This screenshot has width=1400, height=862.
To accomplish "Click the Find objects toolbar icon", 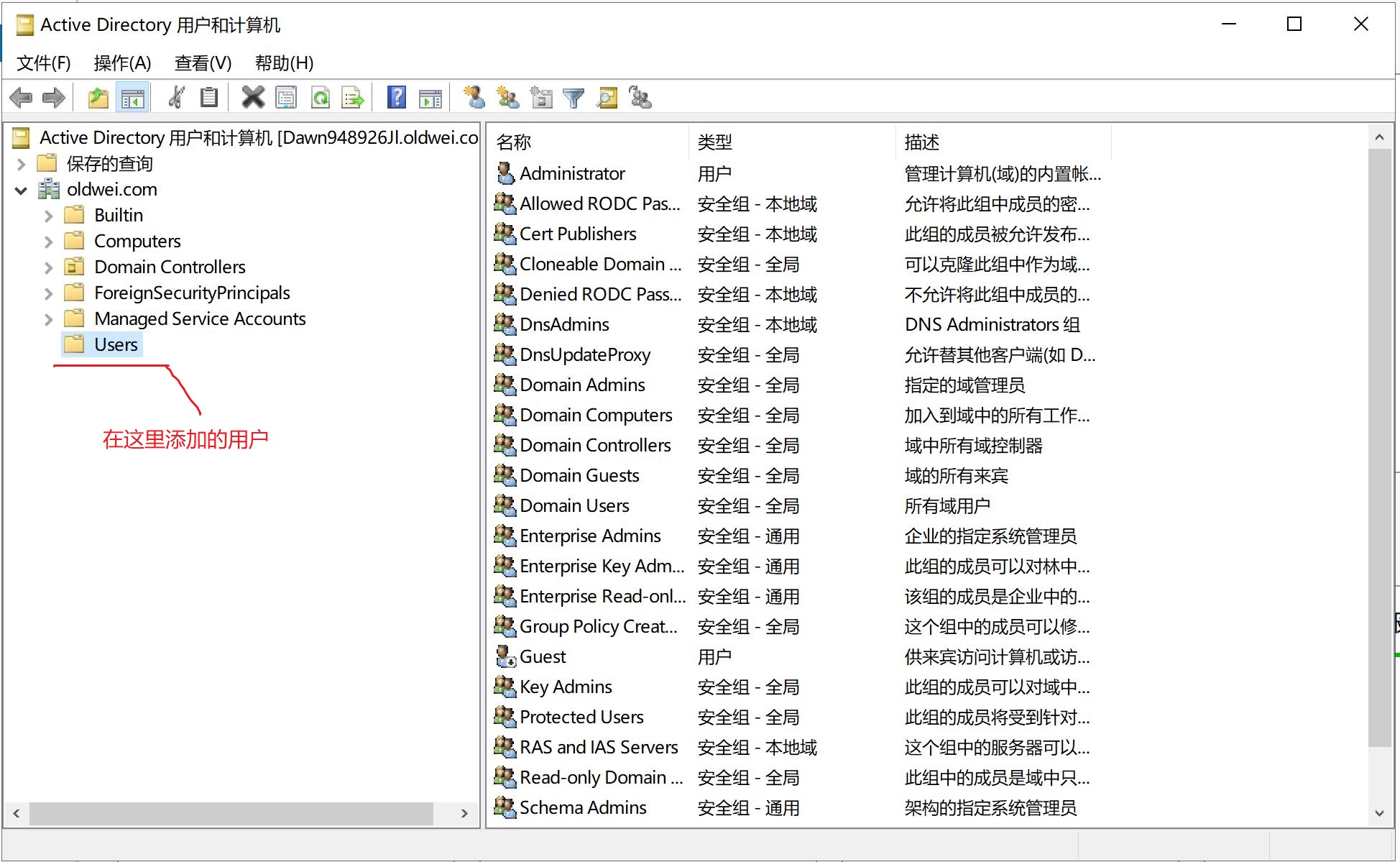I will point(607,97).
